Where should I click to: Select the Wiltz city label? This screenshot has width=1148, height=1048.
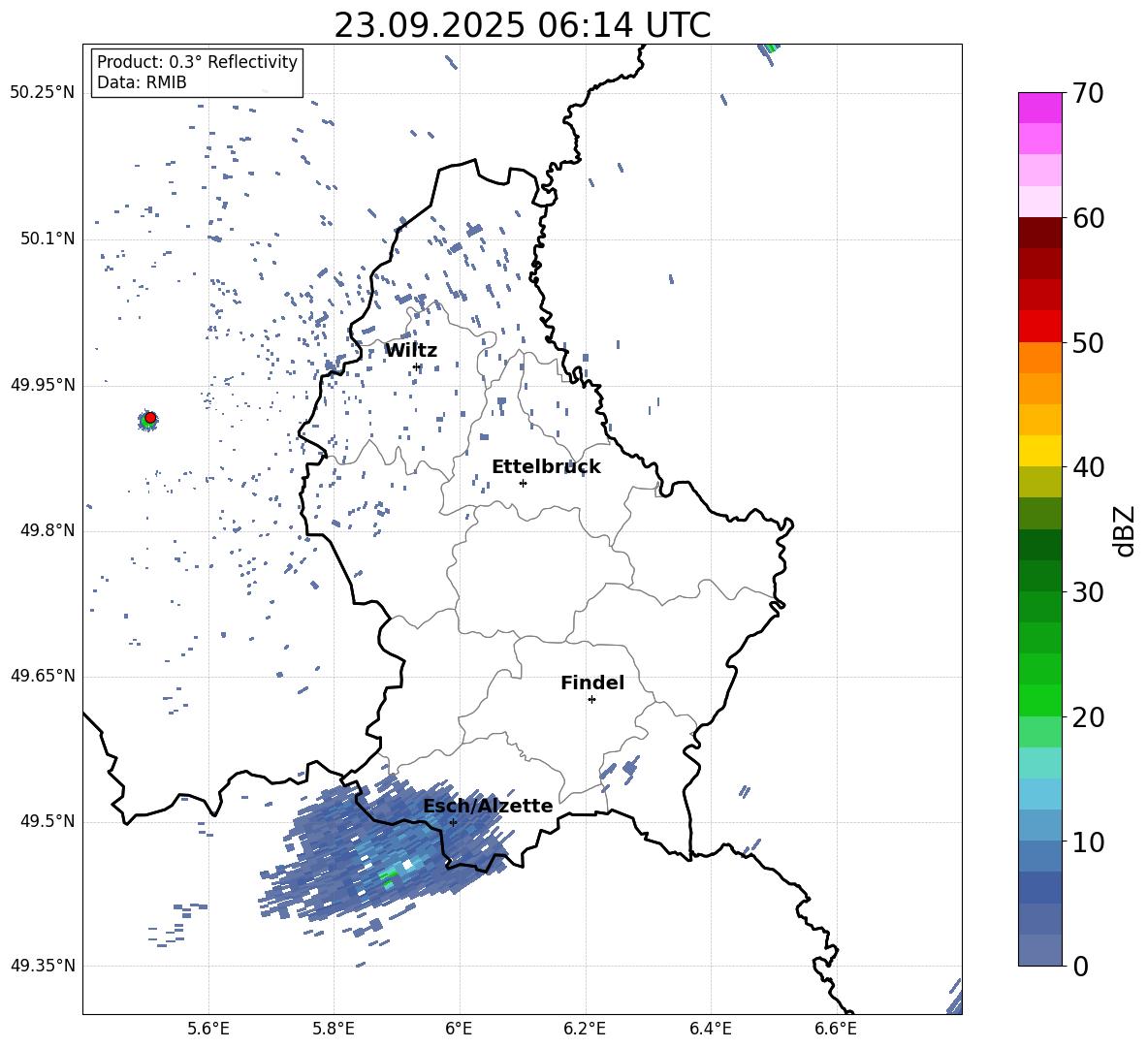411,351
